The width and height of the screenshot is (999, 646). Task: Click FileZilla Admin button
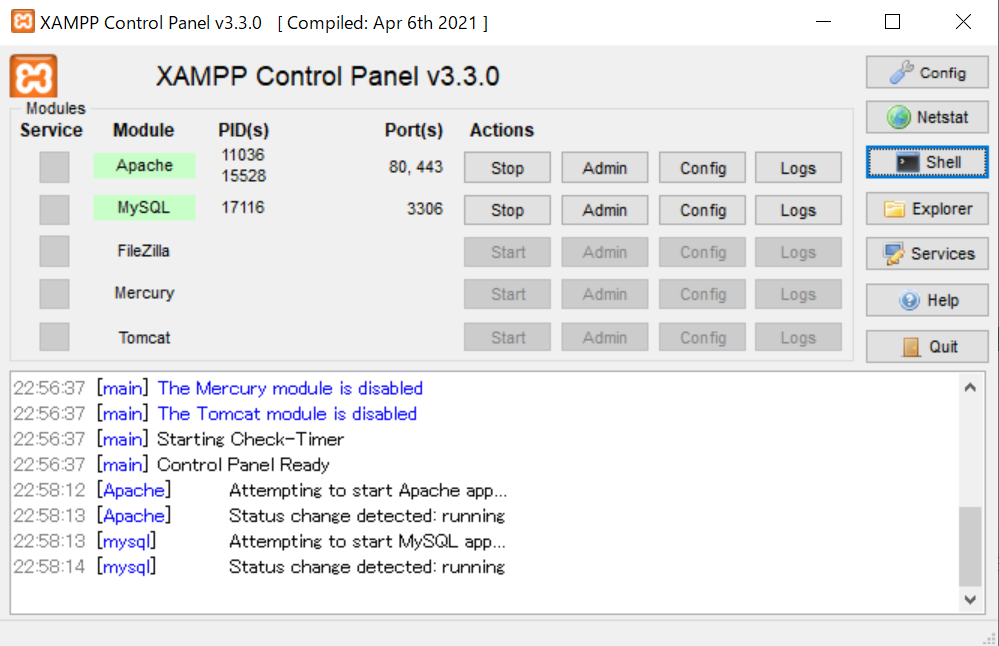pyautogui.click(x=605, y=252)
